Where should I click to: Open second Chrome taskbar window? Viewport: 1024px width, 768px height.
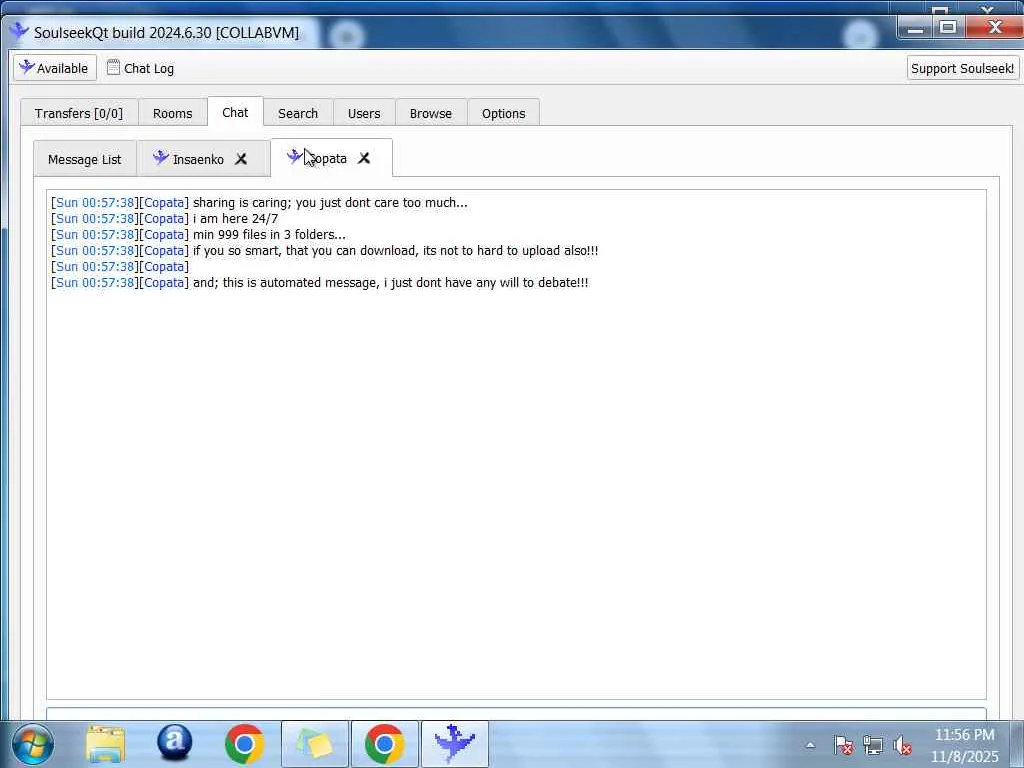click(x=385, y=744)
